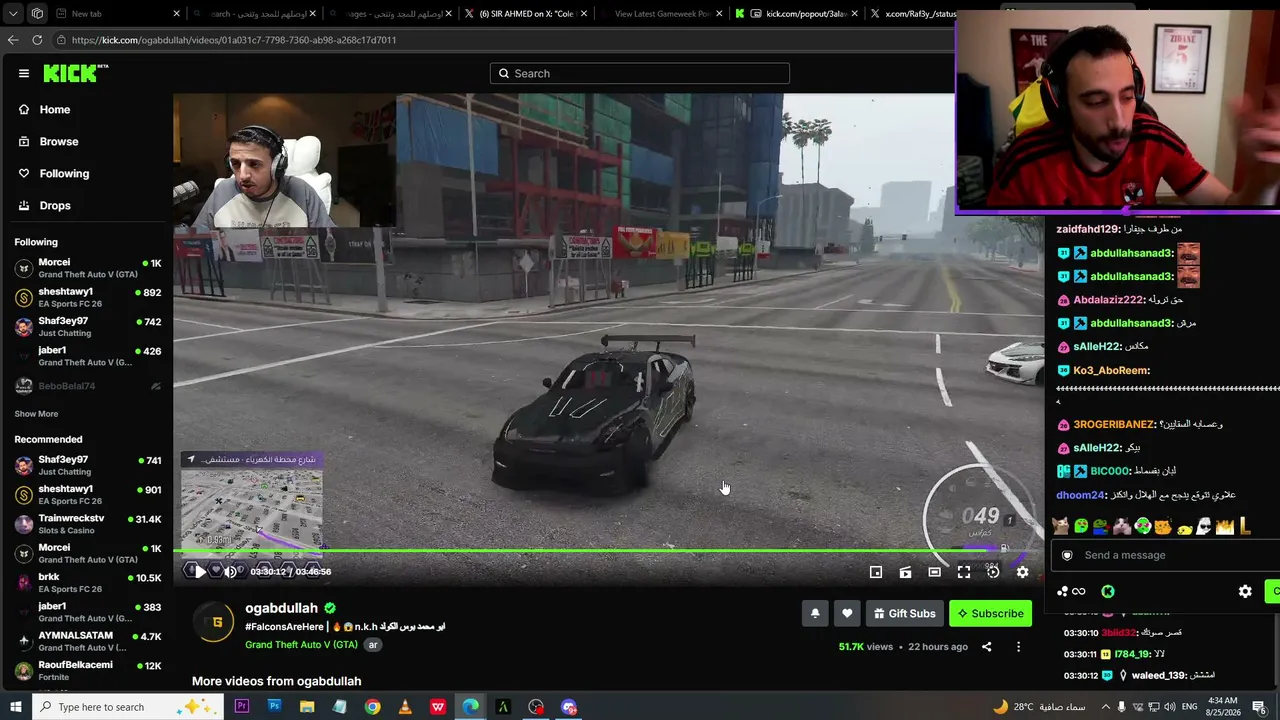Open Trainwreckstv recommended channel
This screenshot has height=720, width=1280.
(87, 524)
